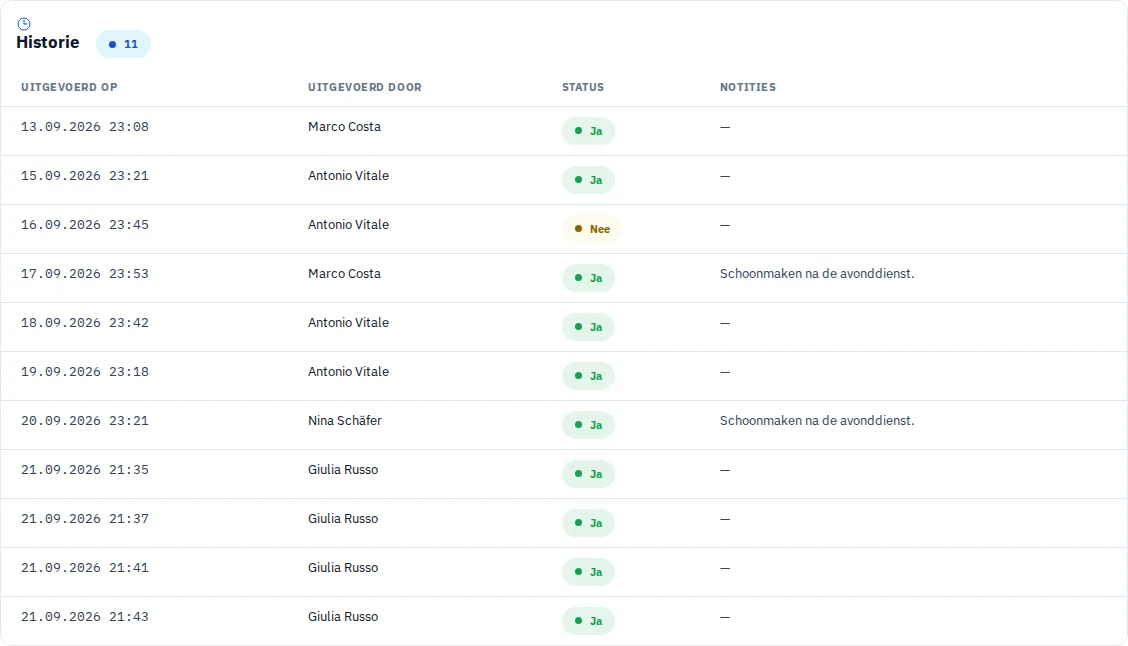Image resolution: width=1128 pixels, height=646 pixels.
Task: Click Marco Costa in the 13.09.2026 row
Action: tap(345, 127)
